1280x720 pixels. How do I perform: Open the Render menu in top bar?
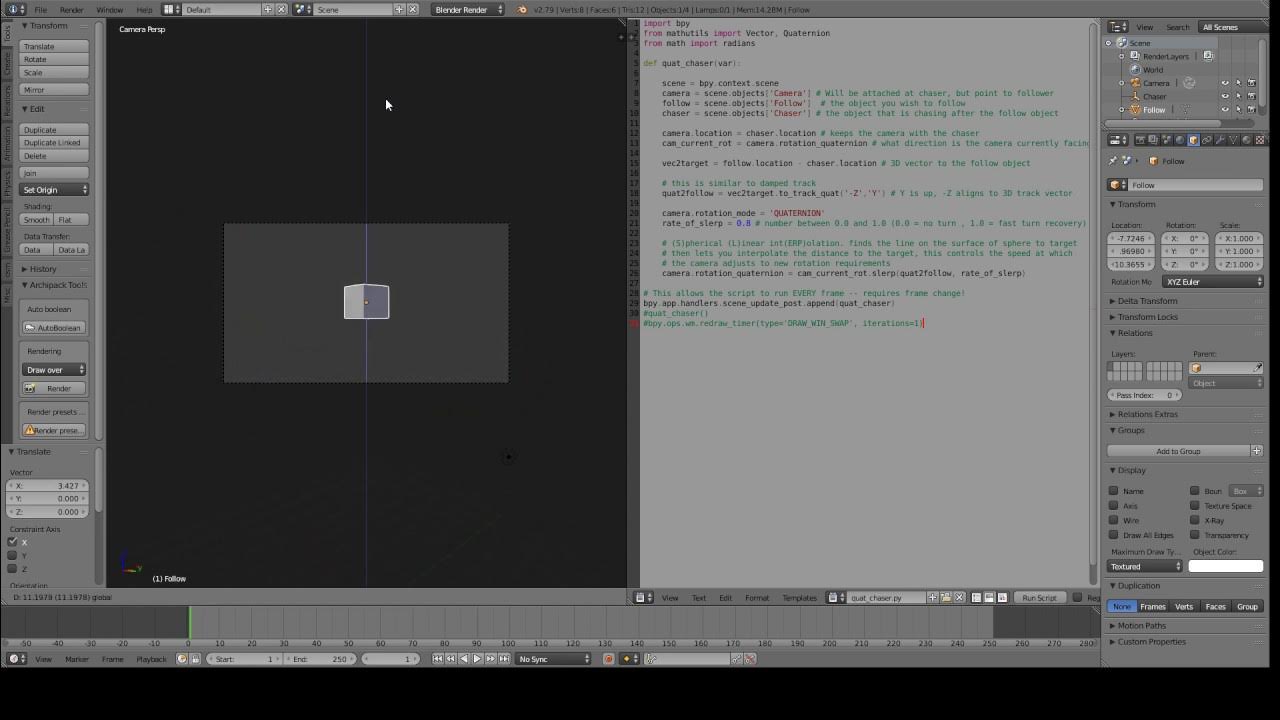[x=71, y=10]
